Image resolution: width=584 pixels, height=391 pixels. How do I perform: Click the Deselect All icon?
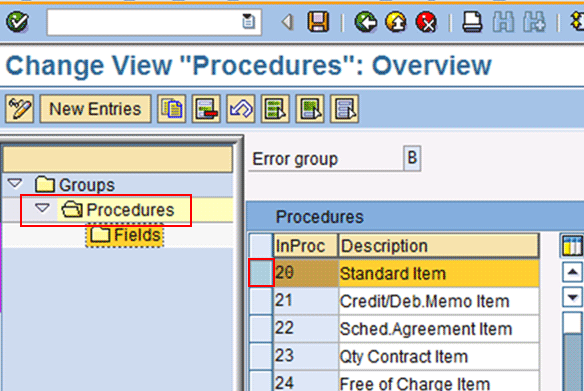point(345,109)
